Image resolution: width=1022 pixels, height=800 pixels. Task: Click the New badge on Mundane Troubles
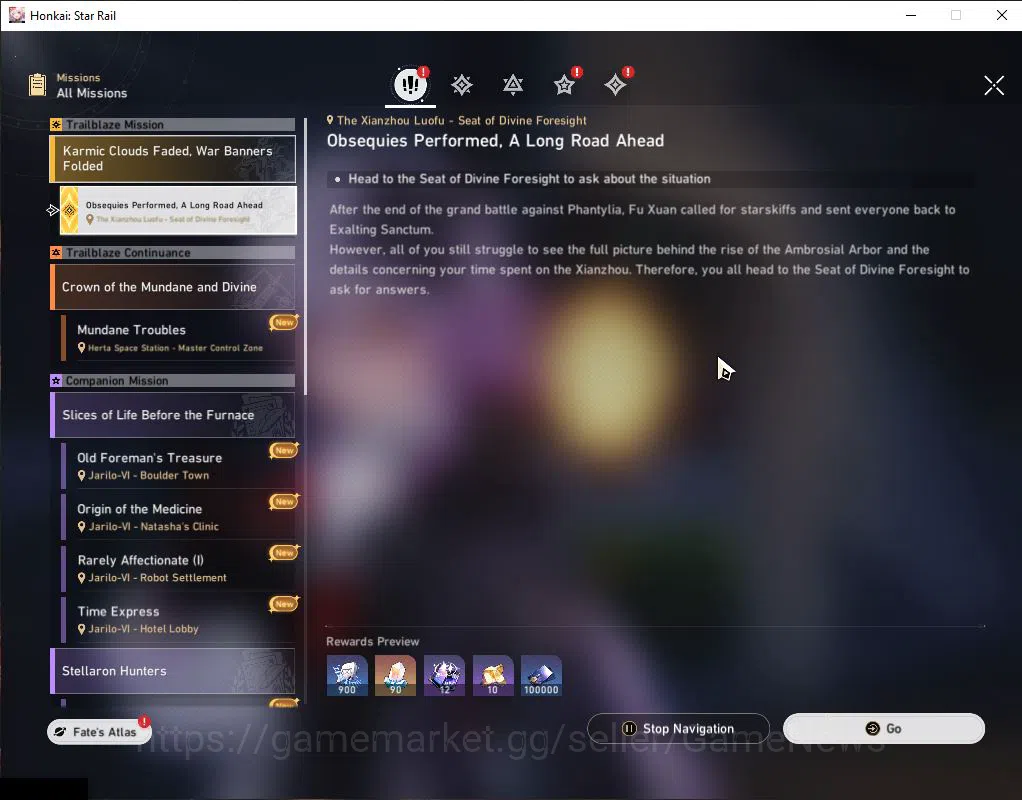pyautogui.click(x=284, y=322)
